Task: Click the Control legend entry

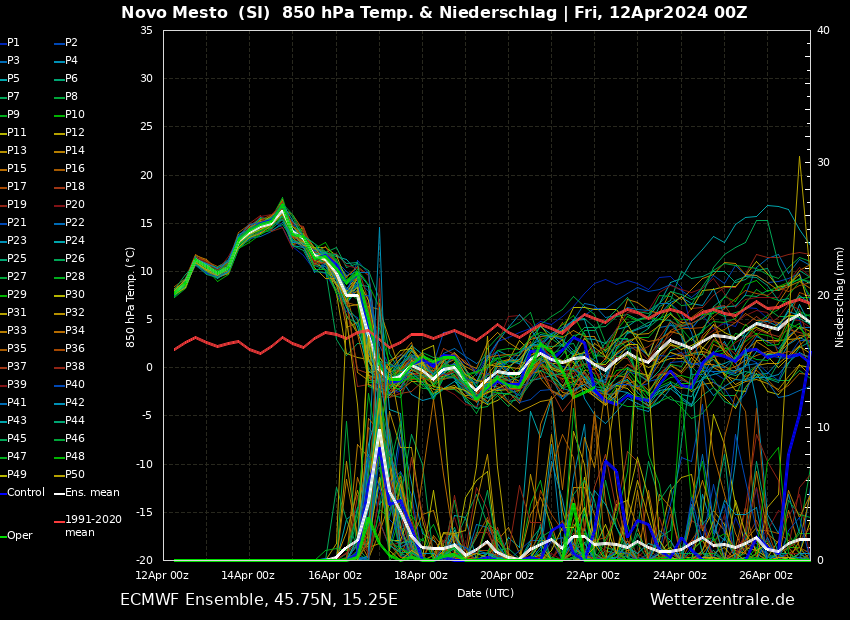Action: pos(25,493)
